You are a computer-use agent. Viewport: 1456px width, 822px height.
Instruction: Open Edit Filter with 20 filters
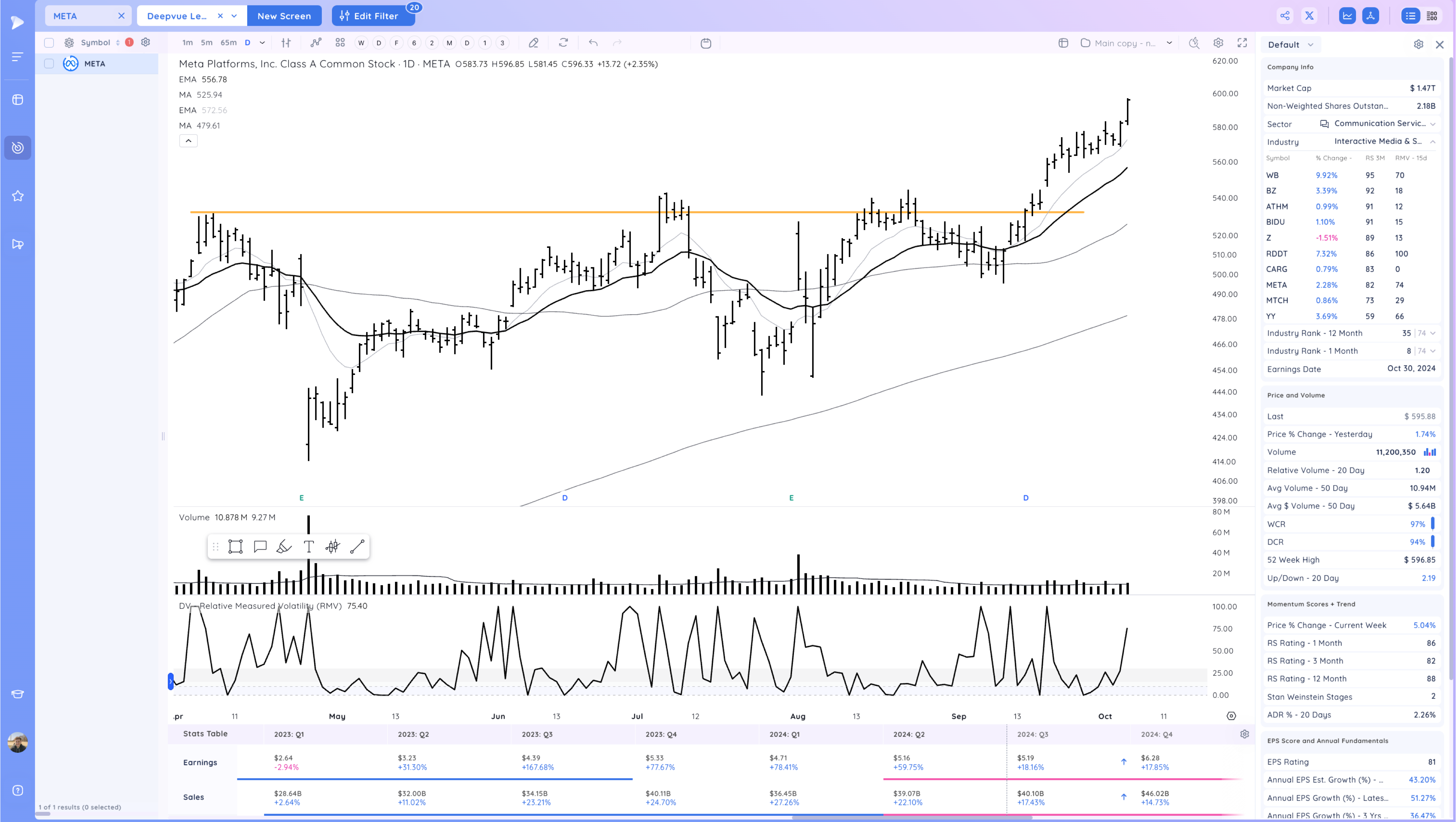[x=373, y=15]
